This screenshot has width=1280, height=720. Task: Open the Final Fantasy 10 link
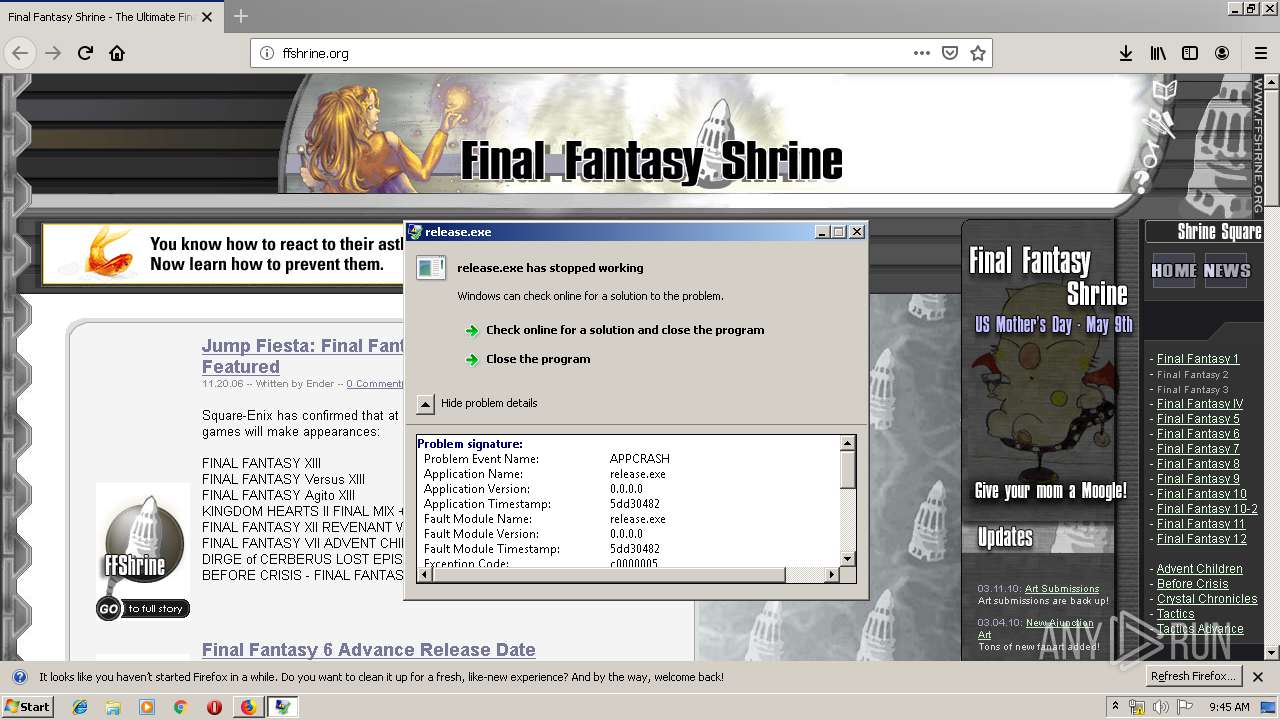[1202, 494]
